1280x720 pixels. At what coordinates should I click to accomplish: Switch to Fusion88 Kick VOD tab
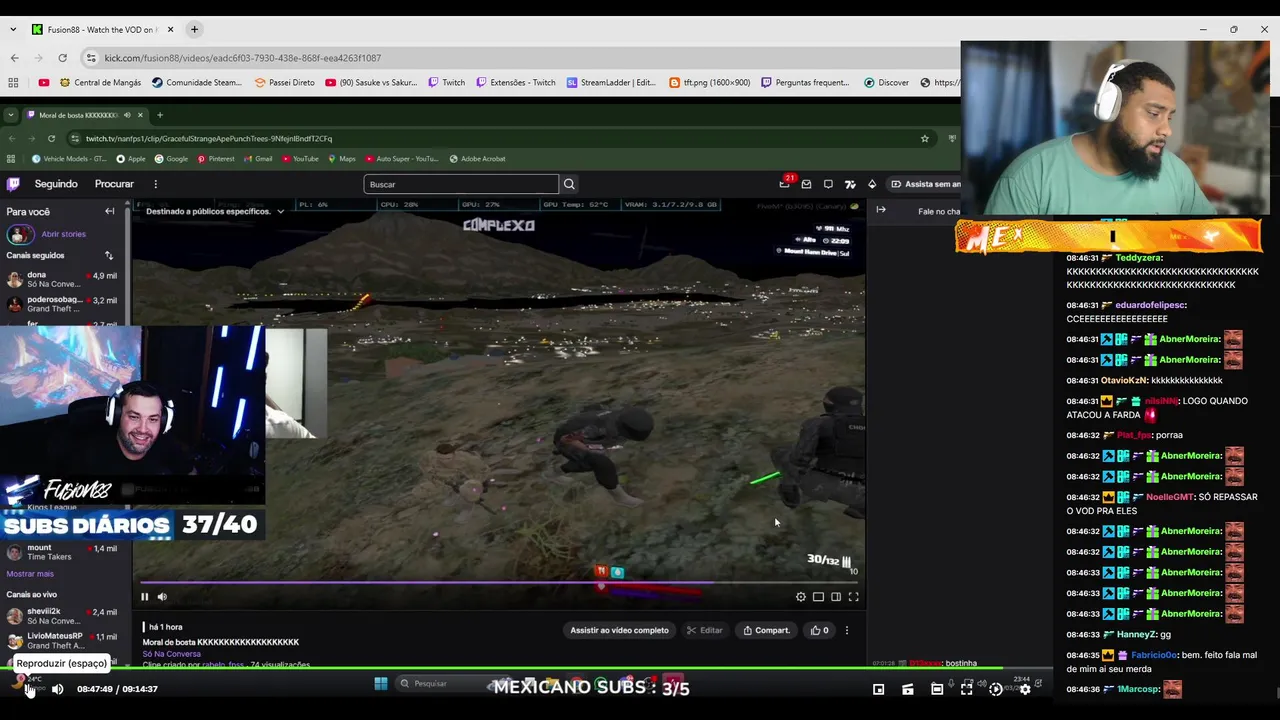point(102,30)
